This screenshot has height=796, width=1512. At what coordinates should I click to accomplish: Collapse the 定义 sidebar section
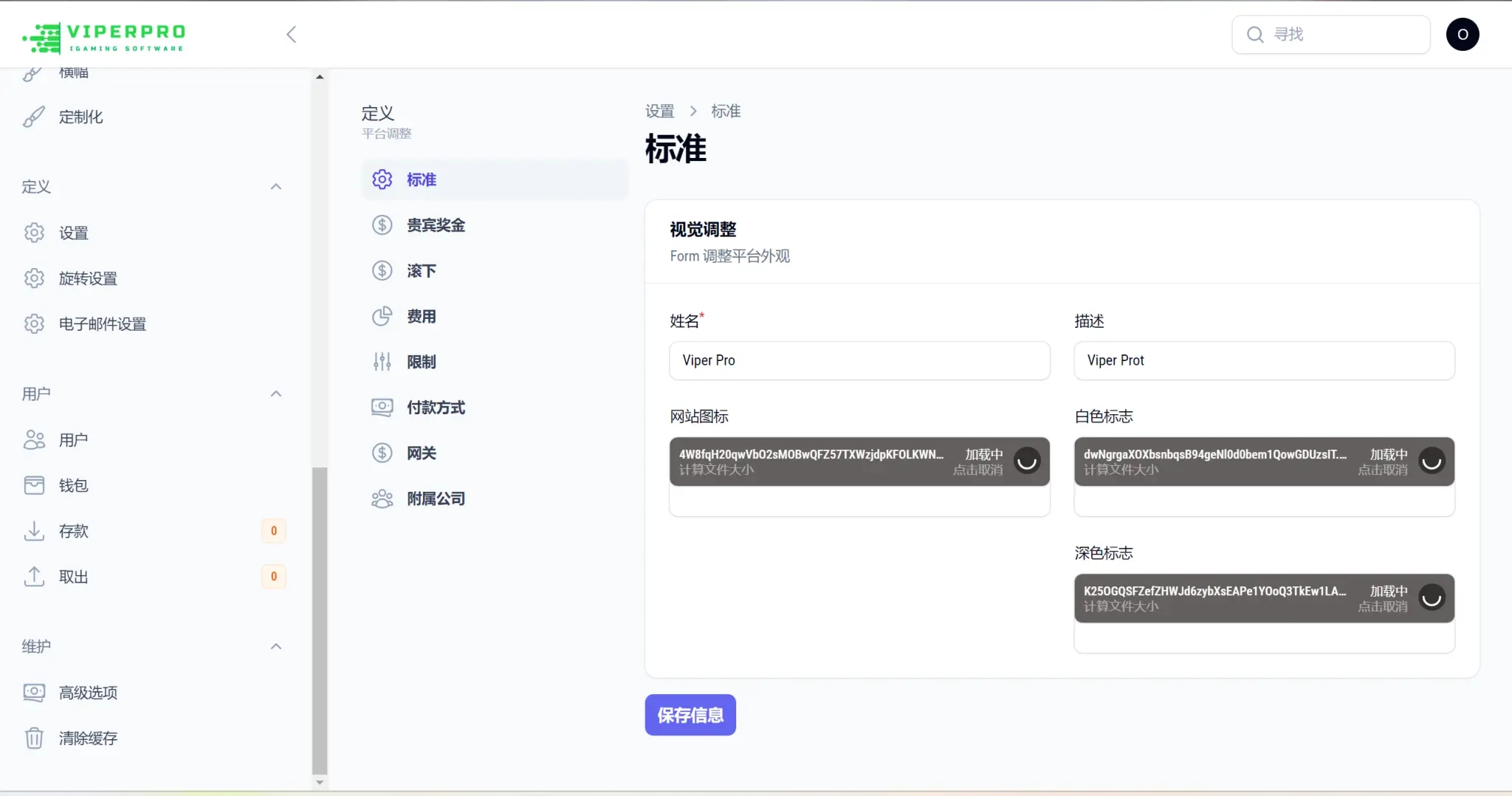275,186
